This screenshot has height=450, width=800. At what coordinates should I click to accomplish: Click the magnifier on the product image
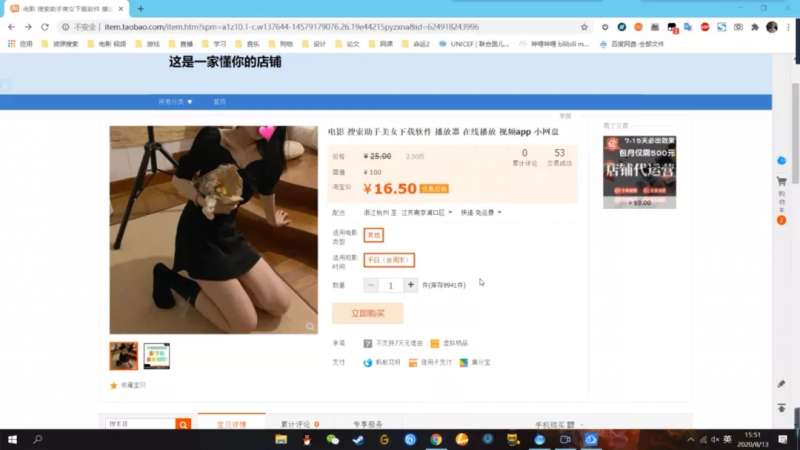point(310,327)
